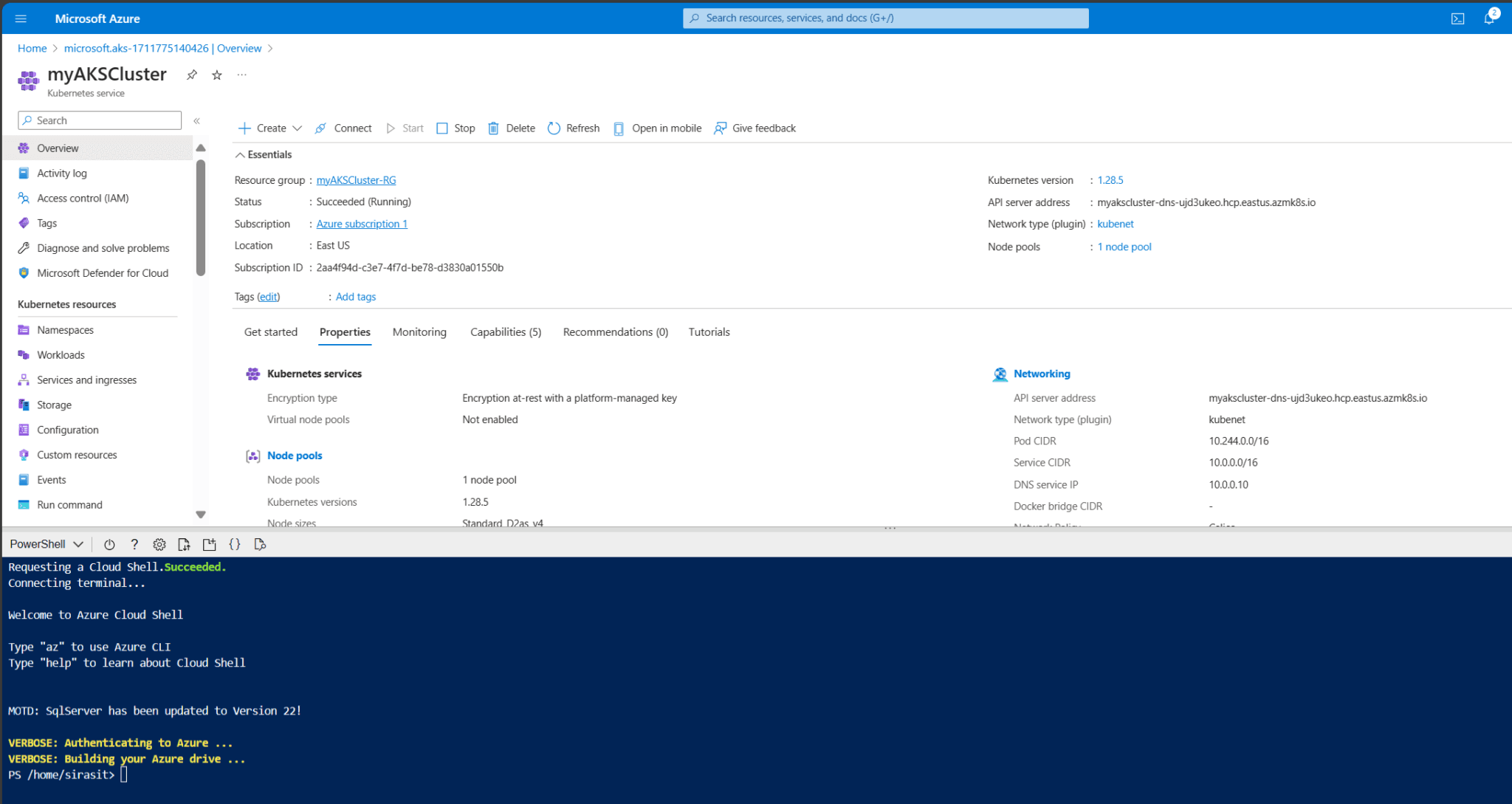Click the sidebar scroll down arrow

(x=201, y=515)
